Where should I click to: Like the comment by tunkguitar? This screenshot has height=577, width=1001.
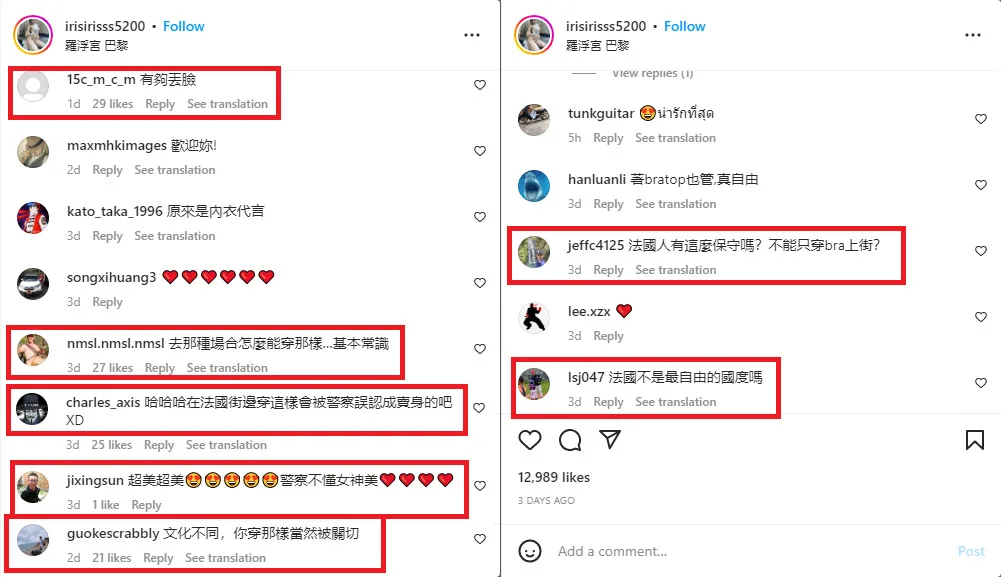pos(981,119)
